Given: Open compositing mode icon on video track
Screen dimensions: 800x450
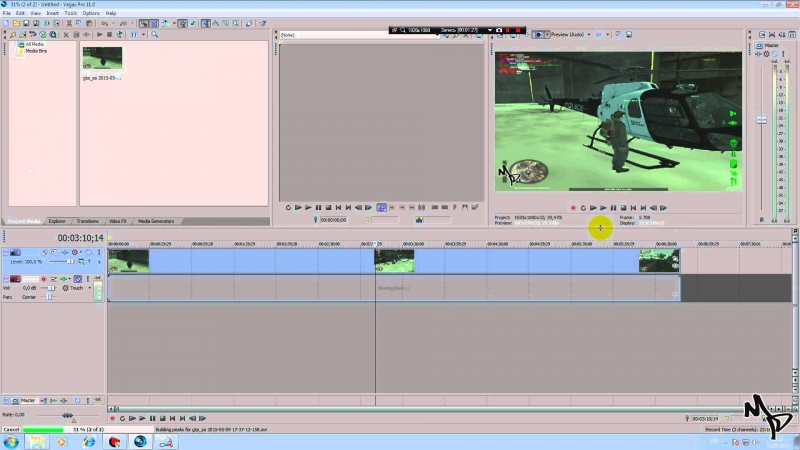Looking at the screenshot, I should coord(82,261).
